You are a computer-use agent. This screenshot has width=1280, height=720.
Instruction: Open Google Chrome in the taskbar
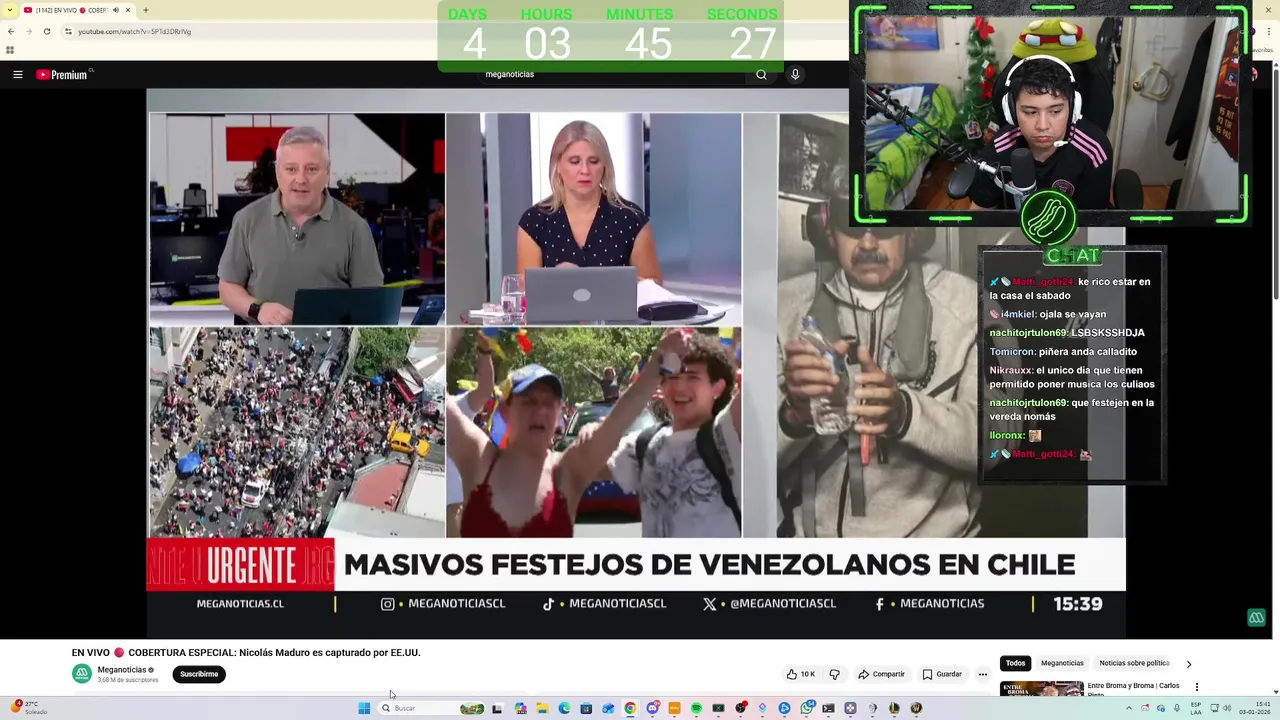pos(630,708)
